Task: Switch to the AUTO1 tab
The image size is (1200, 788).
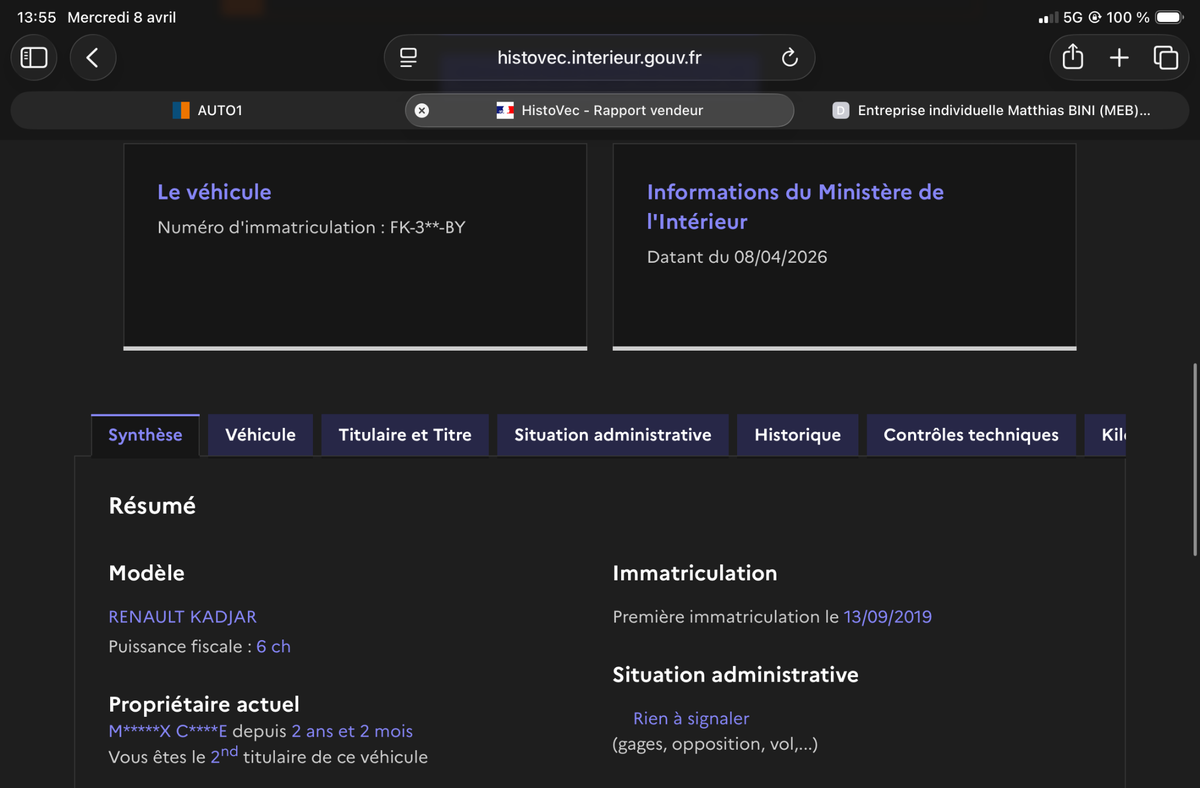Action: click(x=207, y=110)
